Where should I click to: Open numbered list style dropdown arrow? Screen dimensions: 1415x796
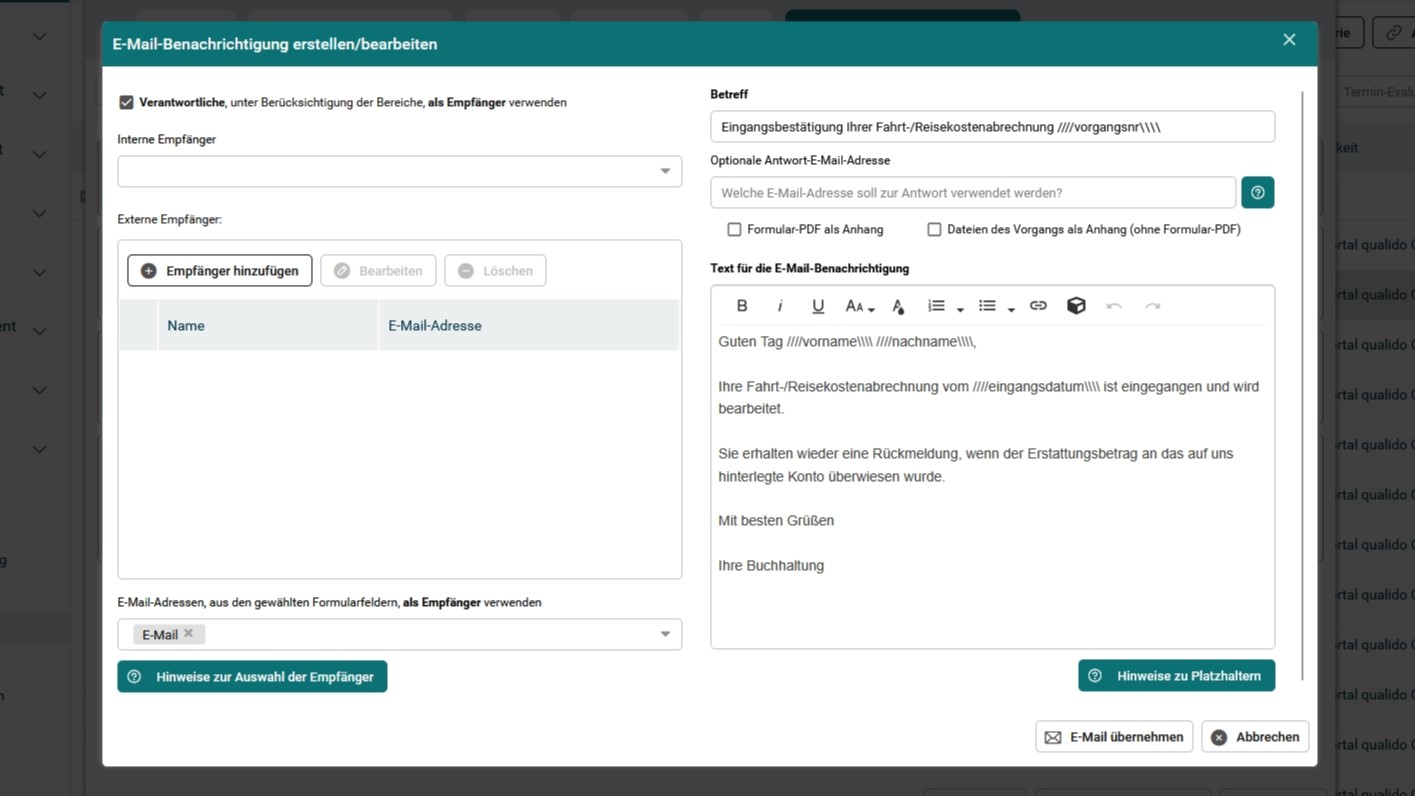point(960,309)
